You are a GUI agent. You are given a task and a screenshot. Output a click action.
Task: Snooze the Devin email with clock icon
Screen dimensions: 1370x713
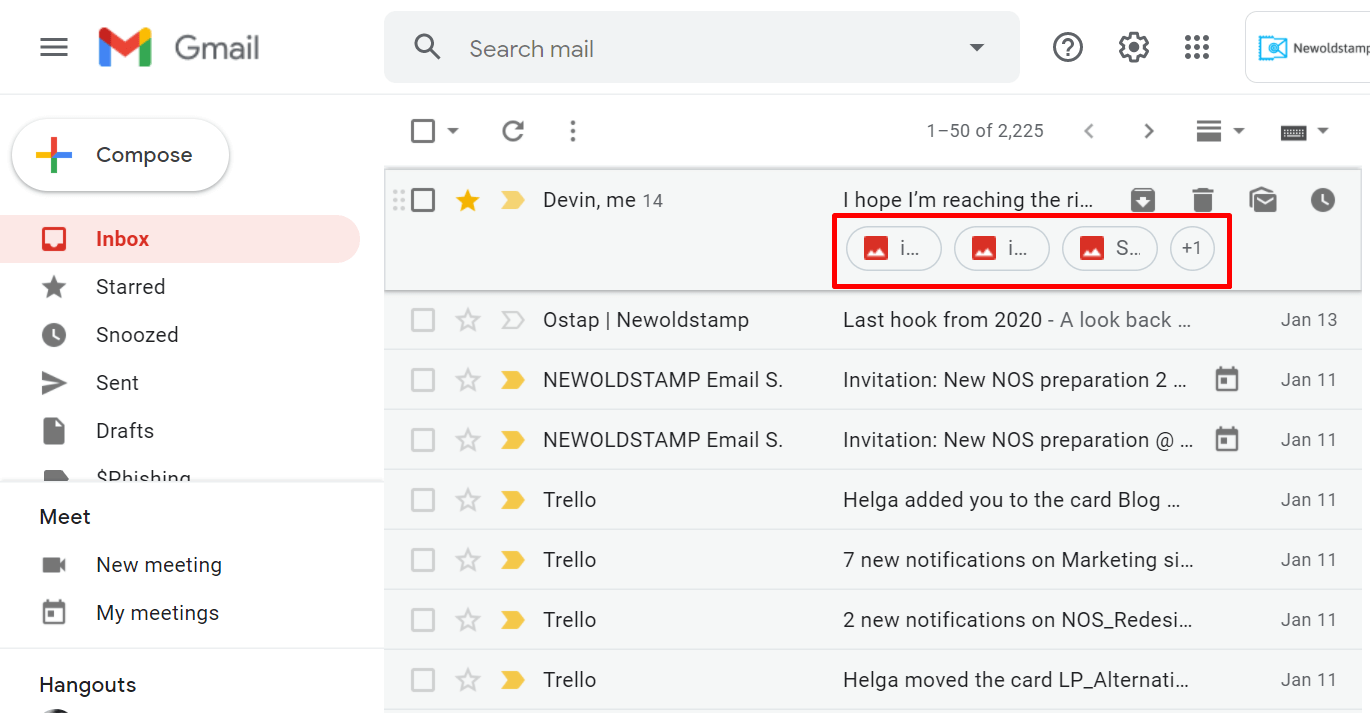(1322, 200)
